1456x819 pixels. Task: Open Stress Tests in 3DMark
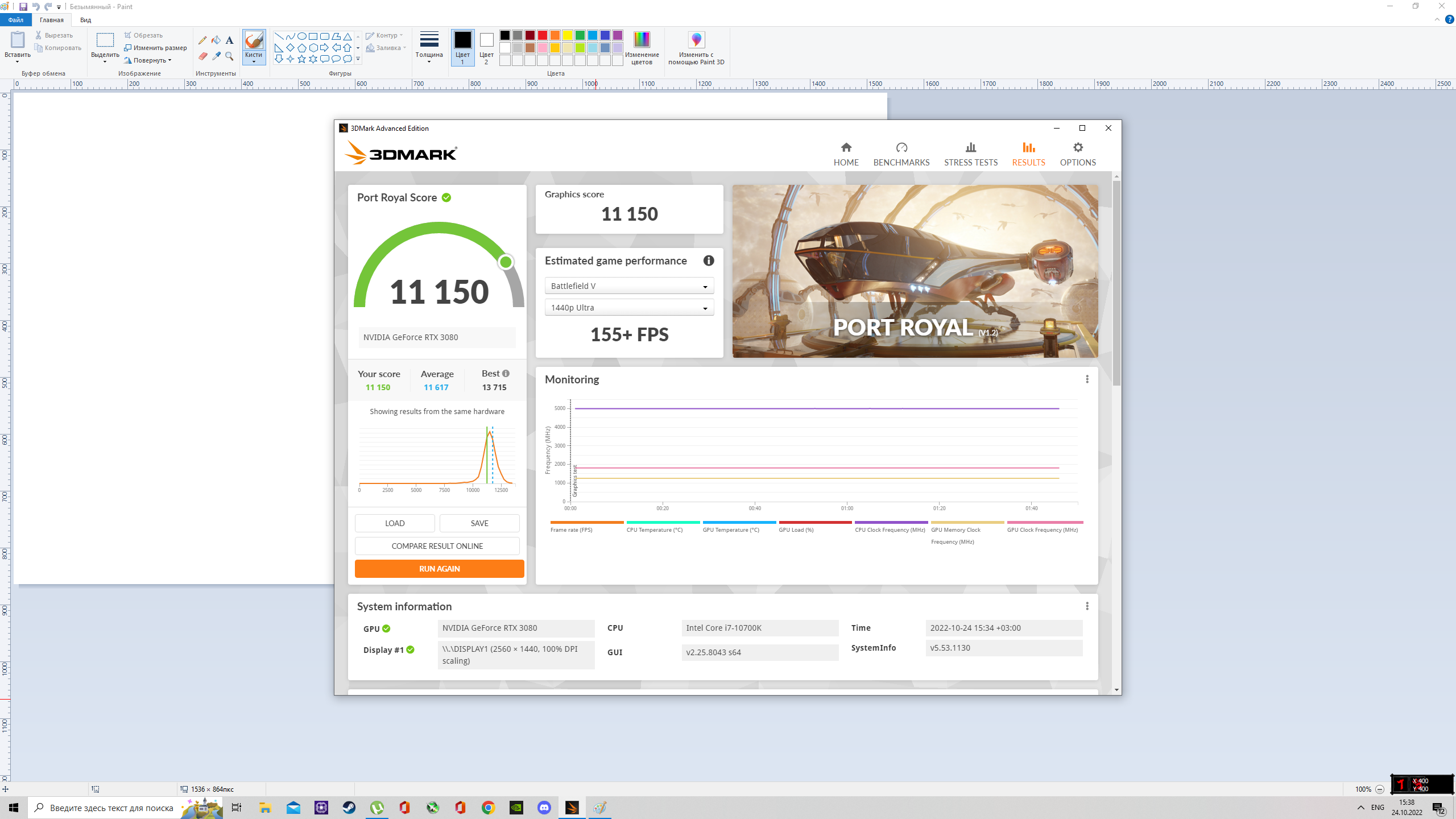pos(970,154)
